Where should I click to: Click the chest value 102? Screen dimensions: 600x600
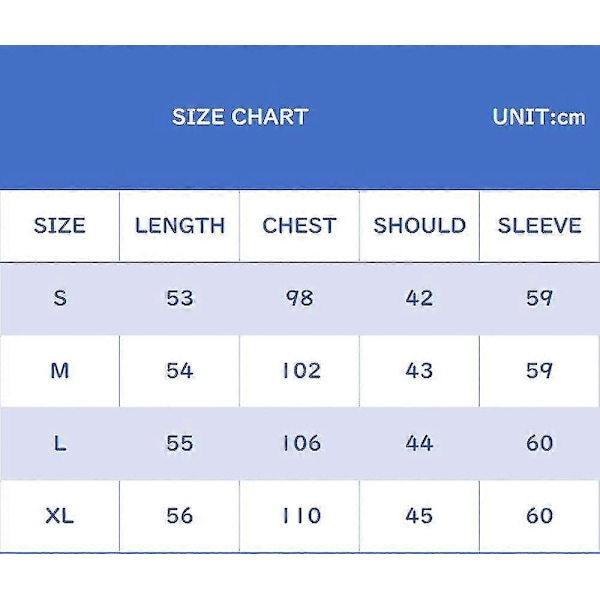(301, 371)
